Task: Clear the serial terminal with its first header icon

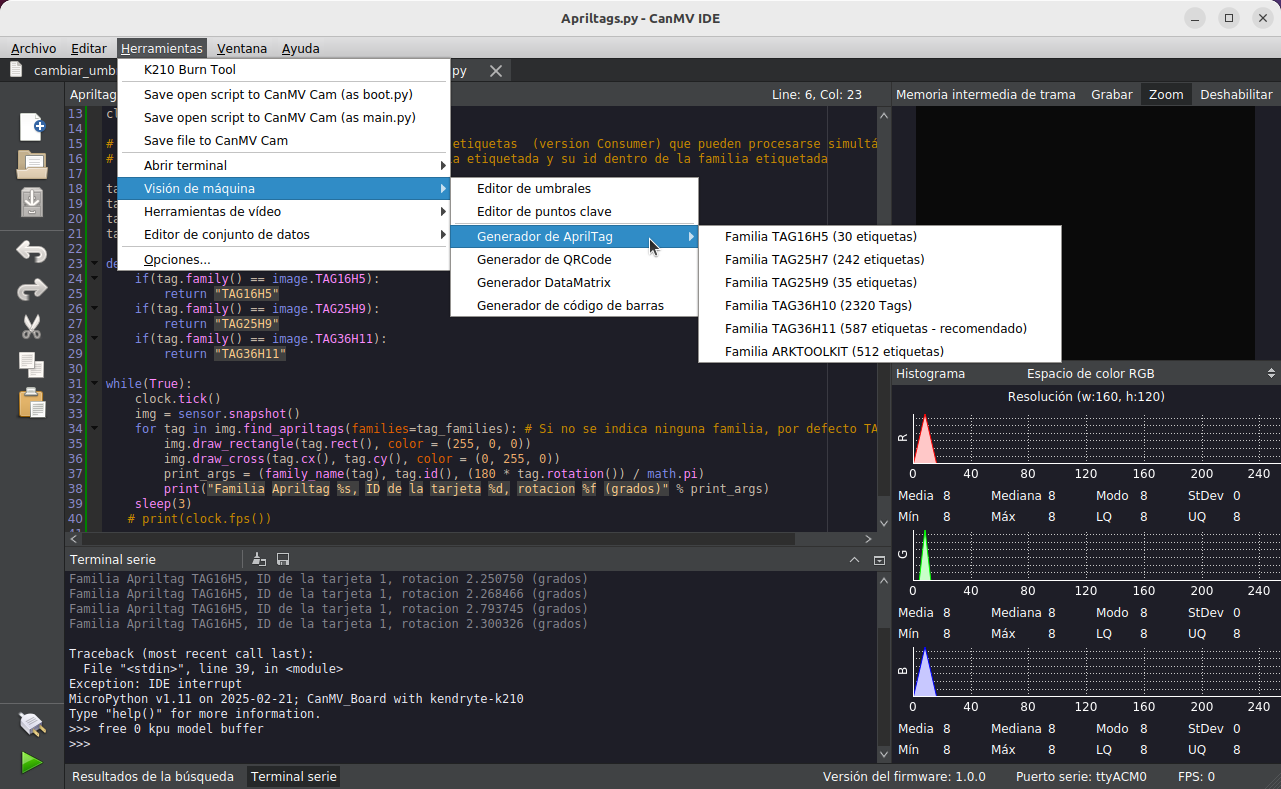Action: (259, 559)
